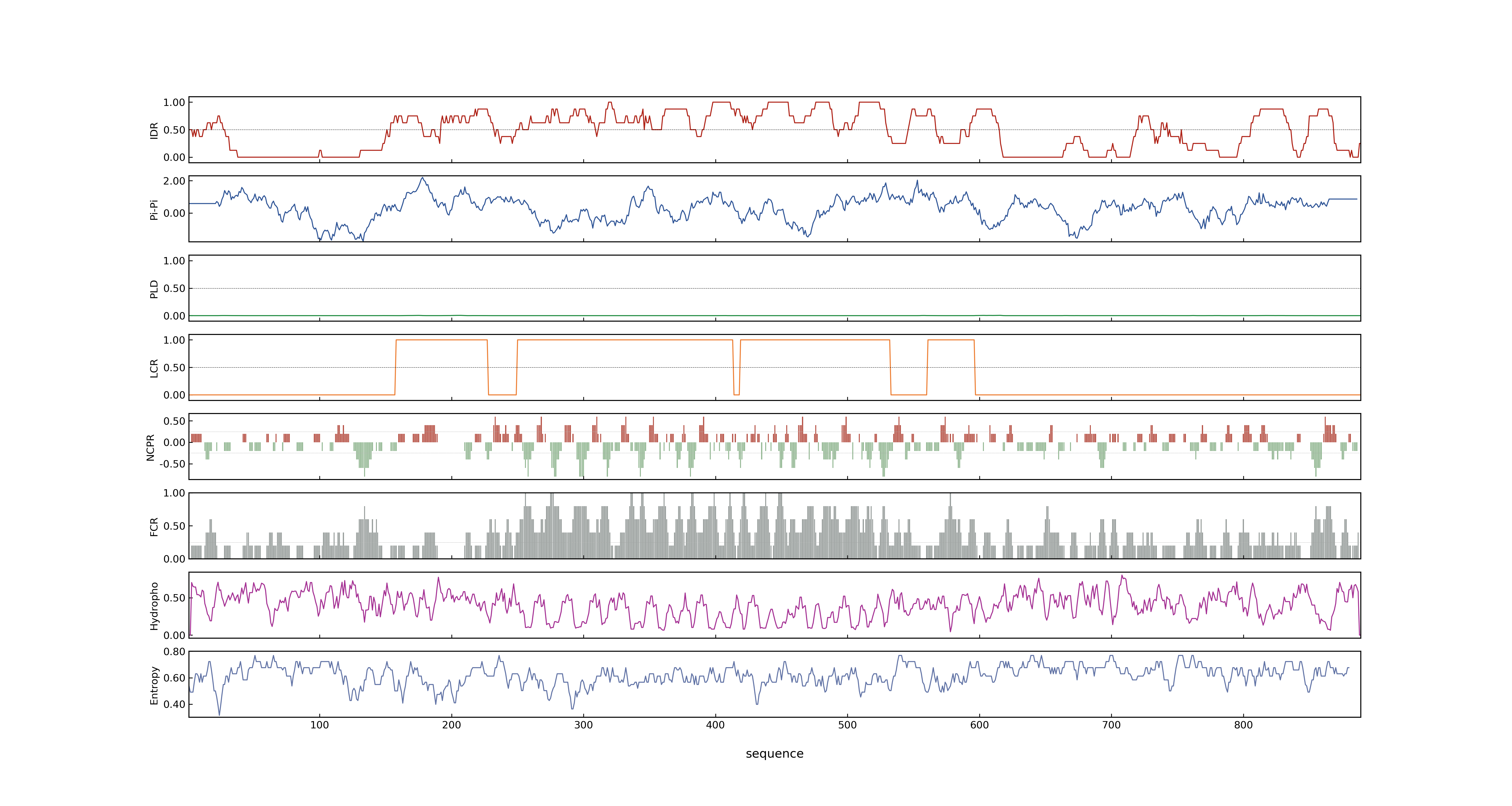Click the IDR y-axis label
This screenshot has height=806, width=1512.
[154, 130]
